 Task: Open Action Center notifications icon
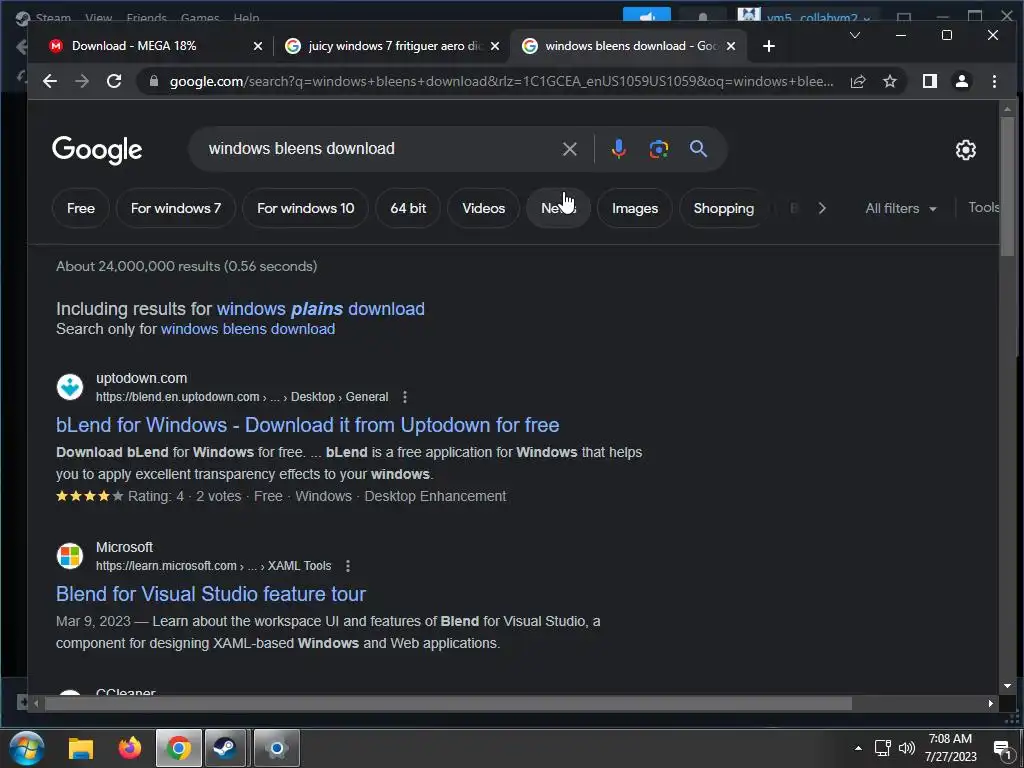click(x=1002, y=749)
